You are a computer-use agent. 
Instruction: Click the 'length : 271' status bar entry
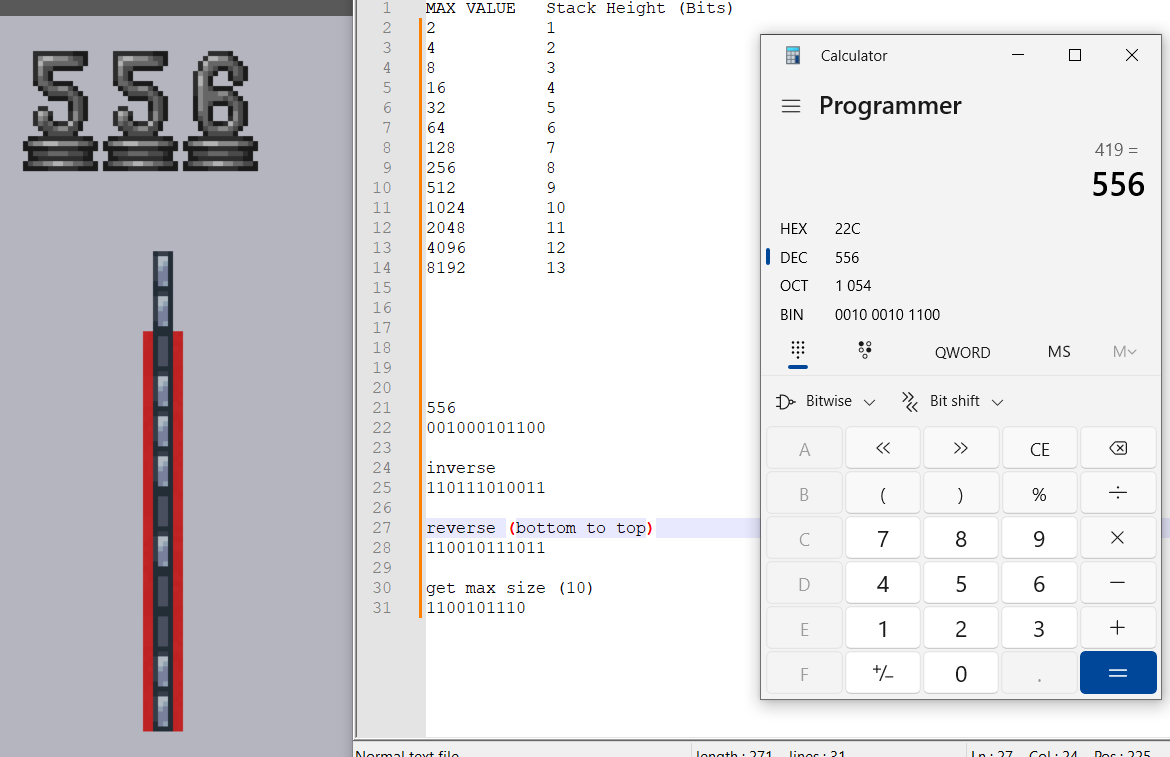tap(734, 753)
